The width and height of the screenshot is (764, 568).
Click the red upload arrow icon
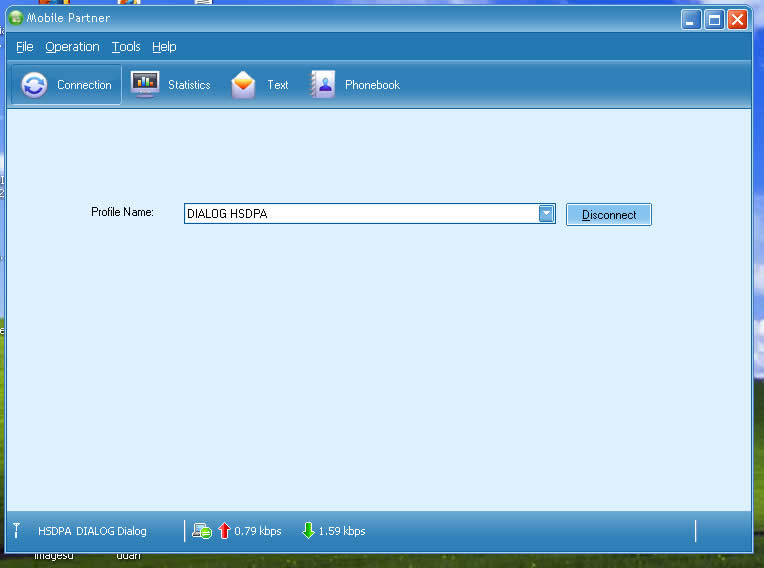[x=224, y=530]
